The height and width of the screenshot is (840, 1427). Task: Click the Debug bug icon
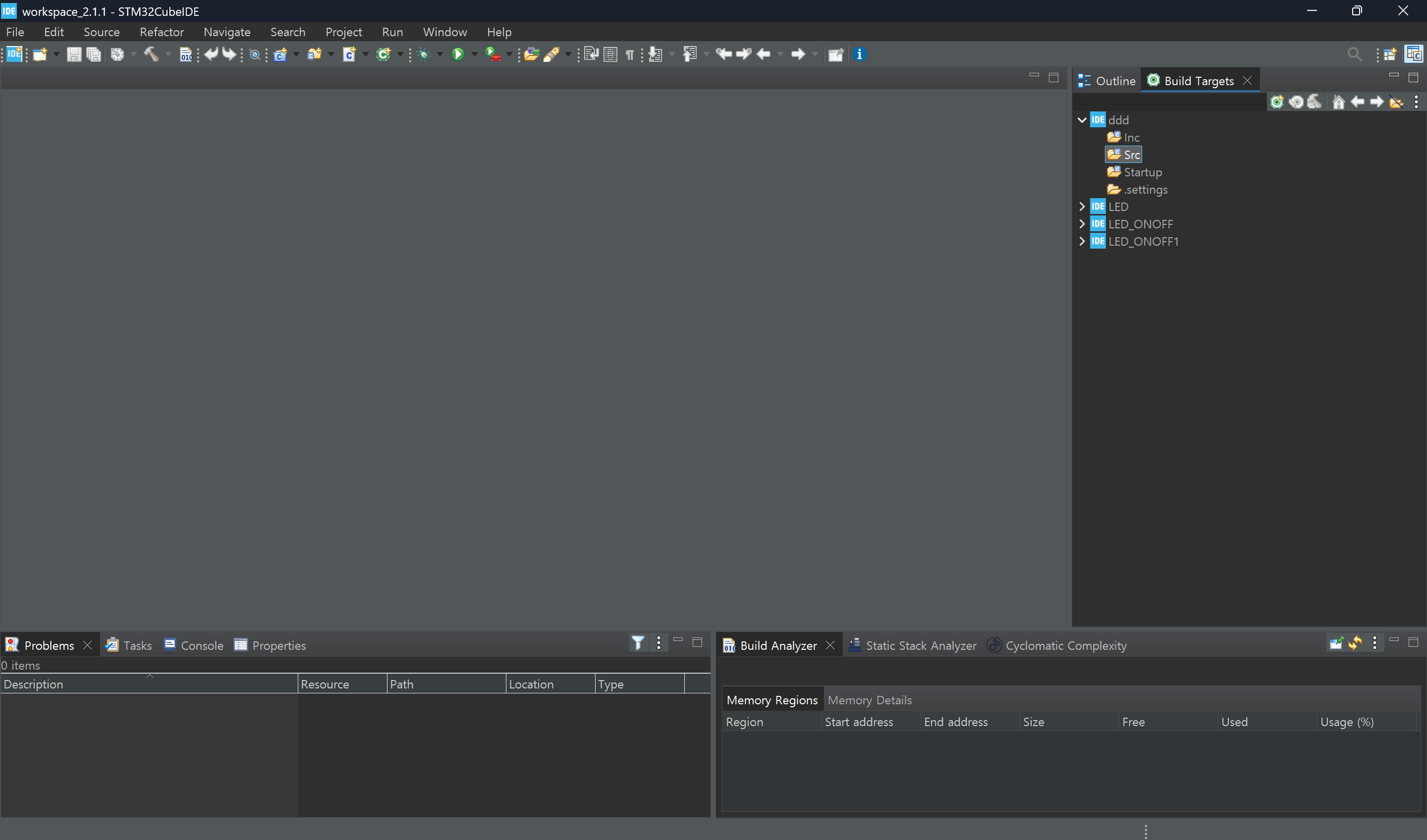[x=424, y=54]
